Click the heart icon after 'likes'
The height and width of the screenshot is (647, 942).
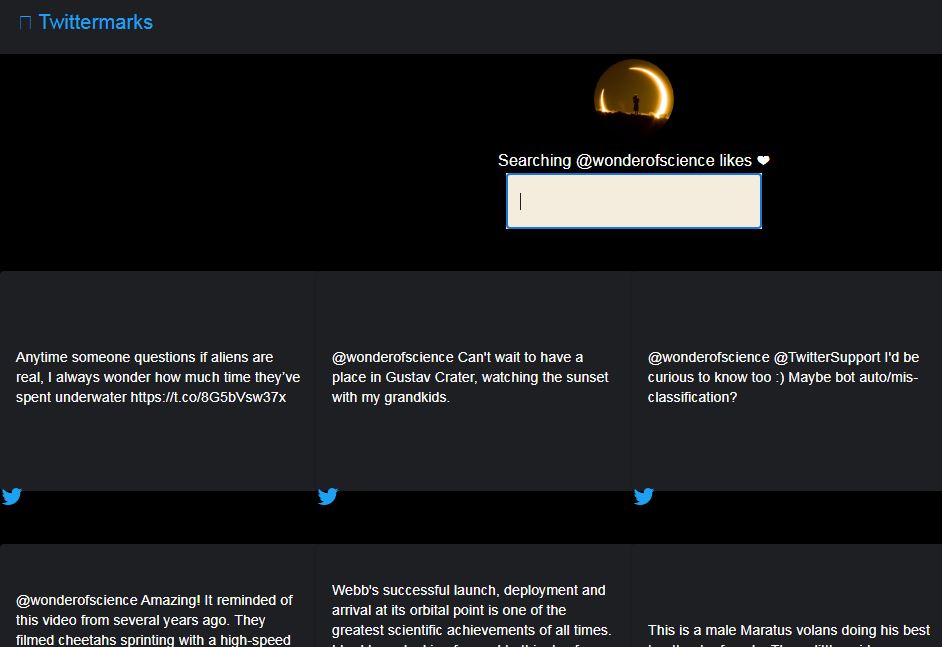763,160
